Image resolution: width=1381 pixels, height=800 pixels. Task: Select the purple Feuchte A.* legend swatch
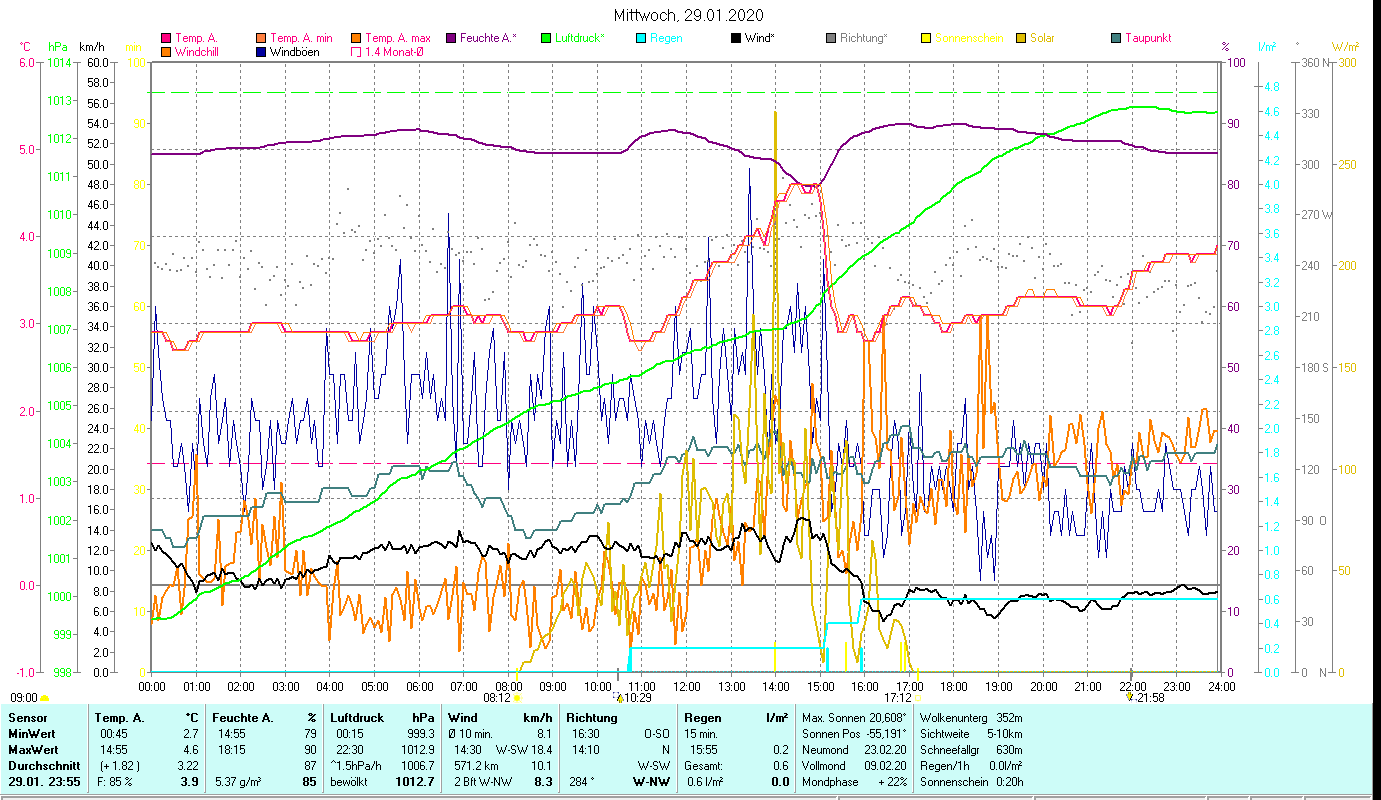coord(450,39)
